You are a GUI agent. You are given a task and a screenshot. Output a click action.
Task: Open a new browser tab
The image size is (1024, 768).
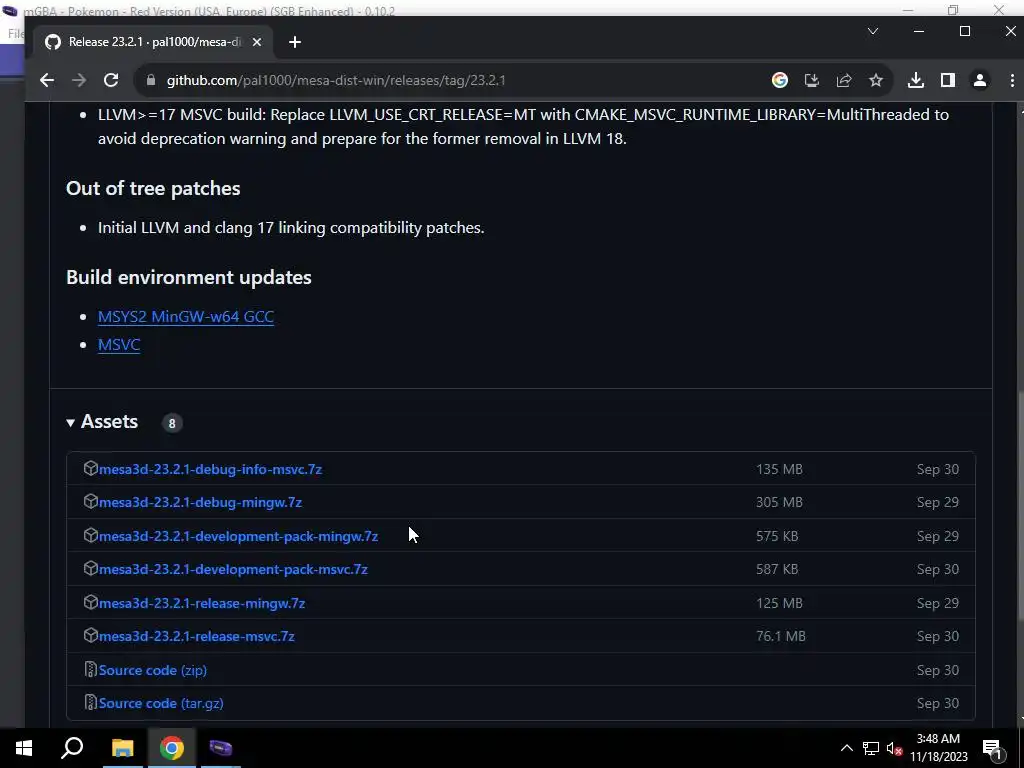point(295,42)
